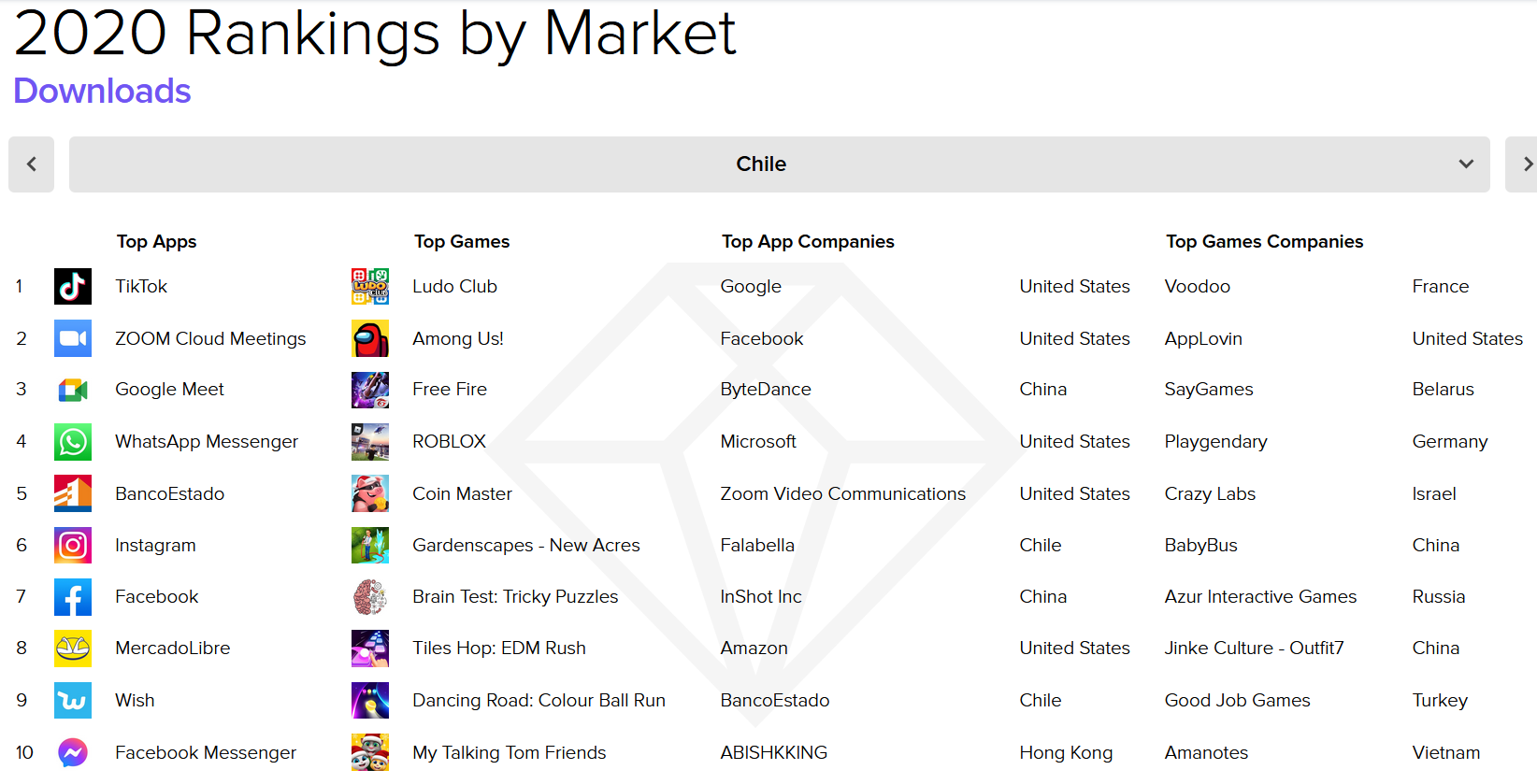The width and height of the screenshot is (1537, 784).
Task: Select the MercadoLibre app icon
Action: (x=73, y=648)
